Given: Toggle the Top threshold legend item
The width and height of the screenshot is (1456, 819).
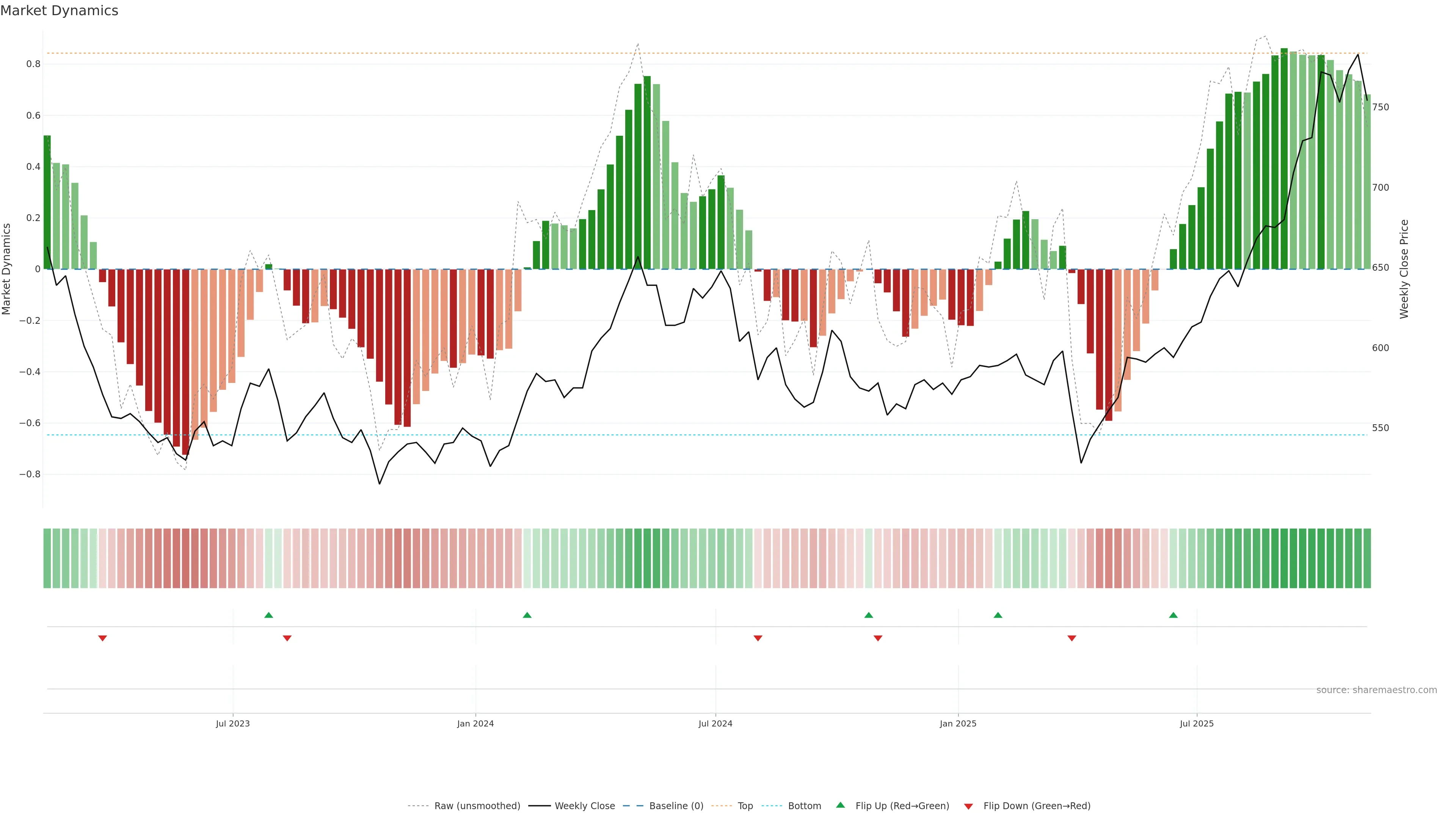Looking at the screenshot, I should click(x=745, y=806).
